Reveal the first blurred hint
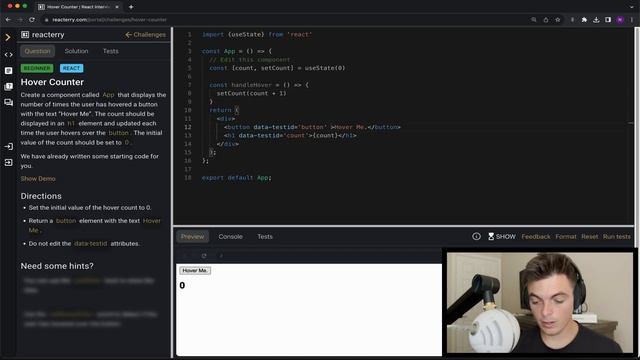Screen dimensions: 640x360 [89, 285]
